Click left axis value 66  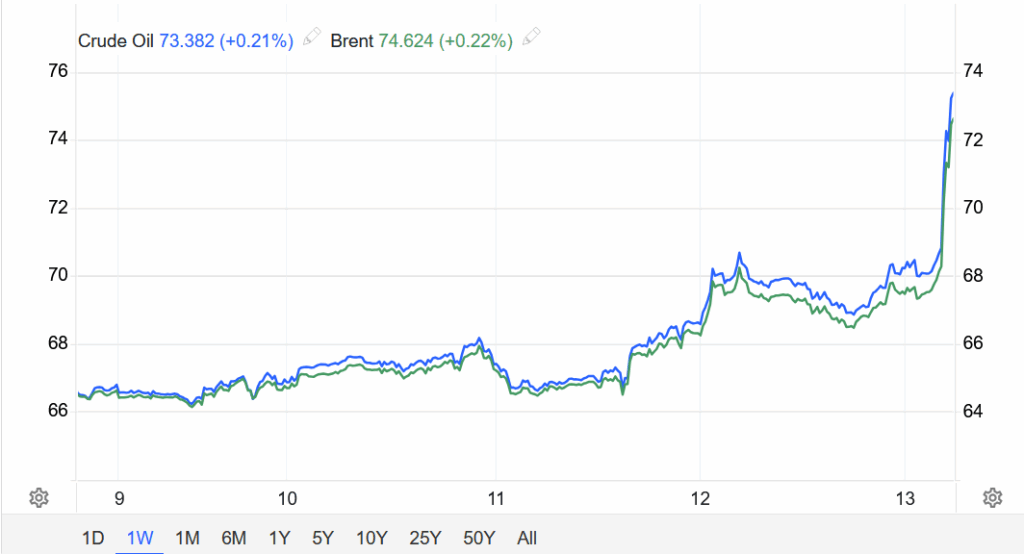[58, 410]
